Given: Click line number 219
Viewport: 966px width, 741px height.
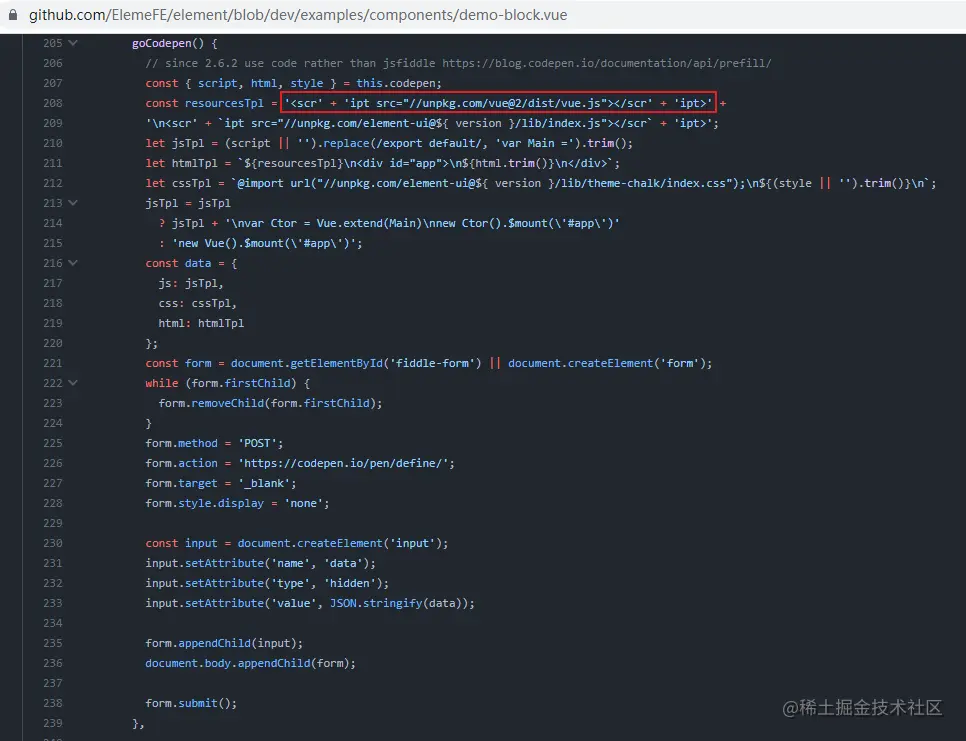Looking at the screenshot, I should pos(53,323).
